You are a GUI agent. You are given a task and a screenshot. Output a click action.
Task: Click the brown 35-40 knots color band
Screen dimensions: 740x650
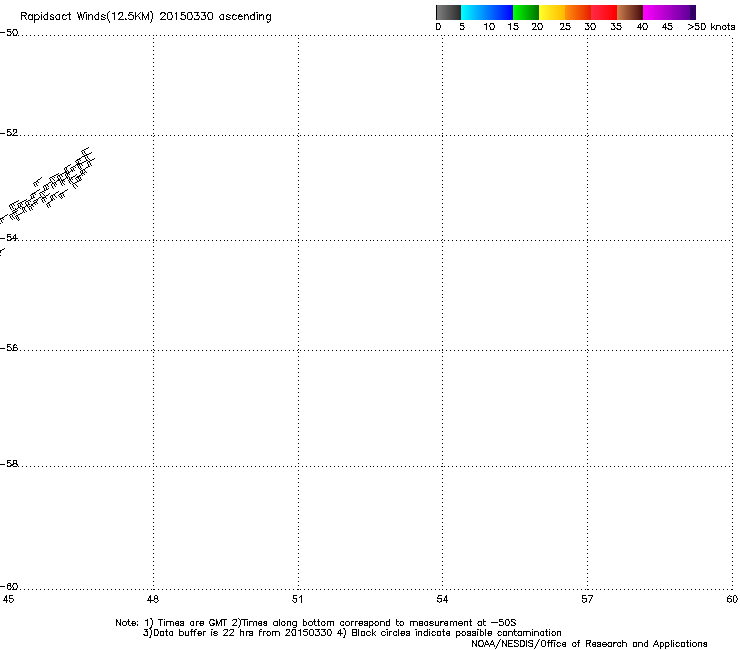pyautogui.click(x=630, y=12)
